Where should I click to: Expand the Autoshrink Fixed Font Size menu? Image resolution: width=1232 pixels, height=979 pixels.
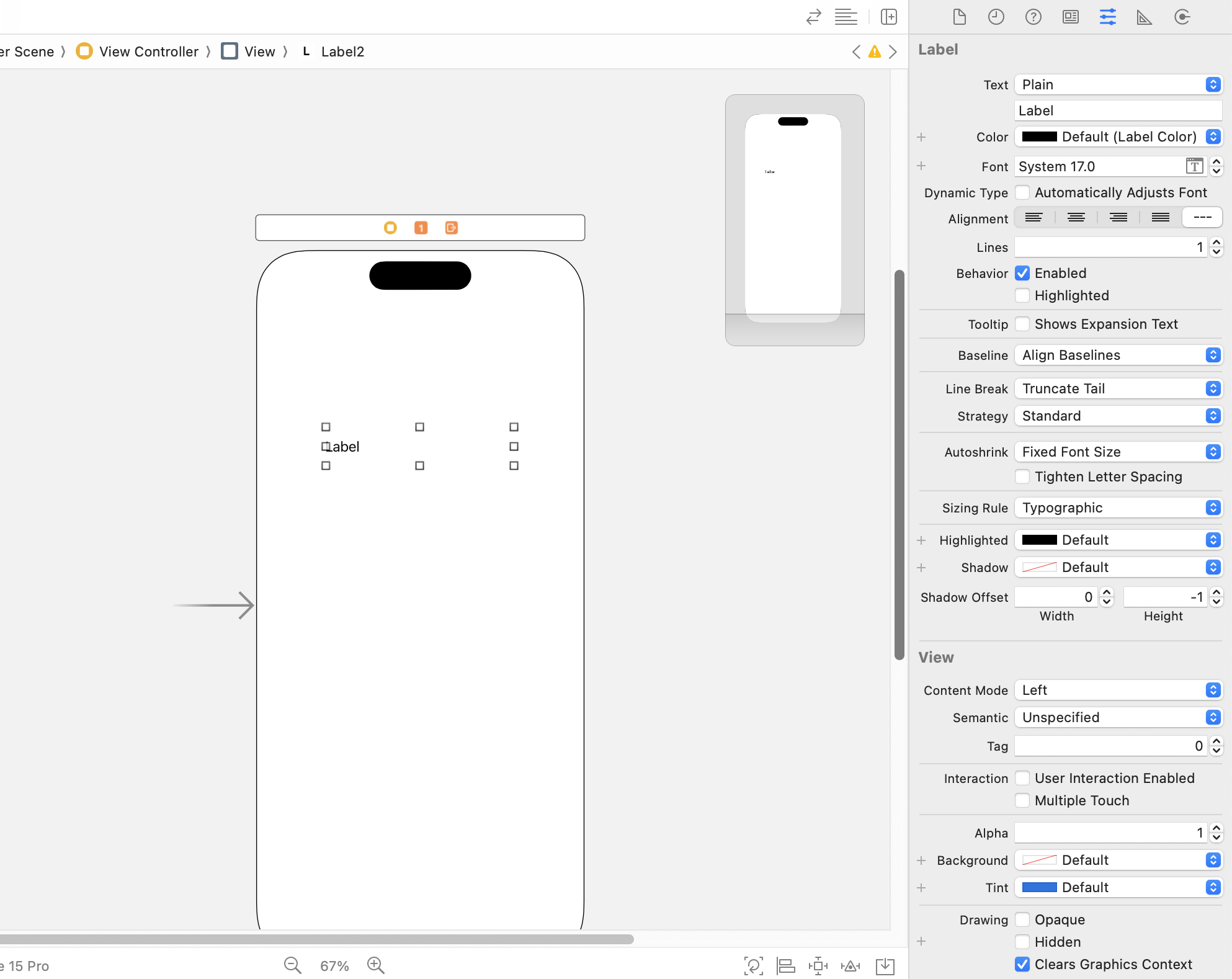coord(1118,452)
